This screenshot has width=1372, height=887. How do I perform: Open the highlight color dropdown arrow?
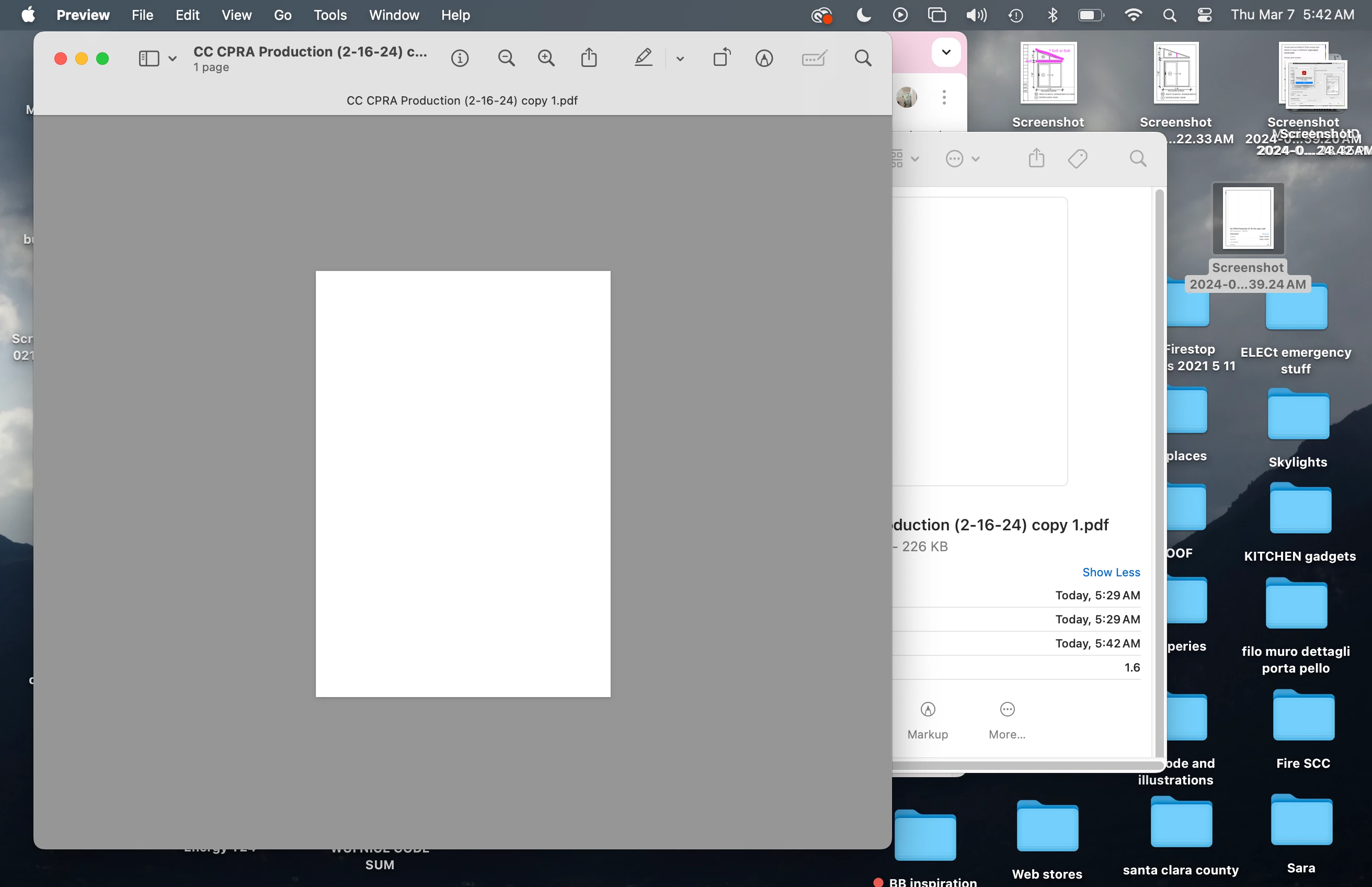tap(680, 58)
